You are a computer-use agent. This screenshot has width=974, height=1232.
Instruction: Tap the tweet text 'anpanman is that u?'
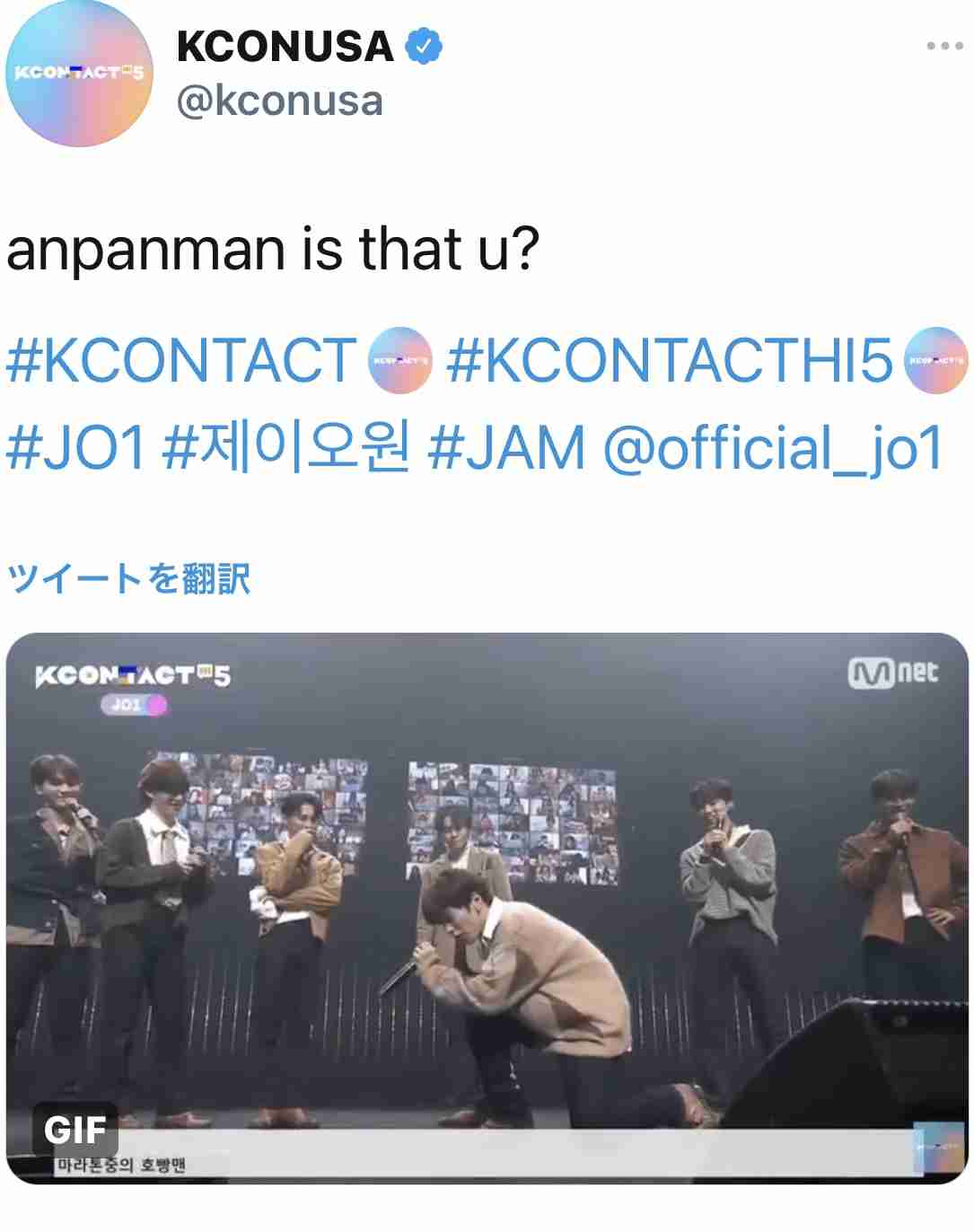[x=273, y=250]
